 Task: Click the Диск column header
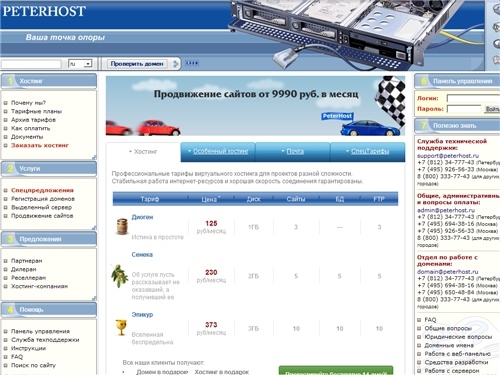[253, 199]
